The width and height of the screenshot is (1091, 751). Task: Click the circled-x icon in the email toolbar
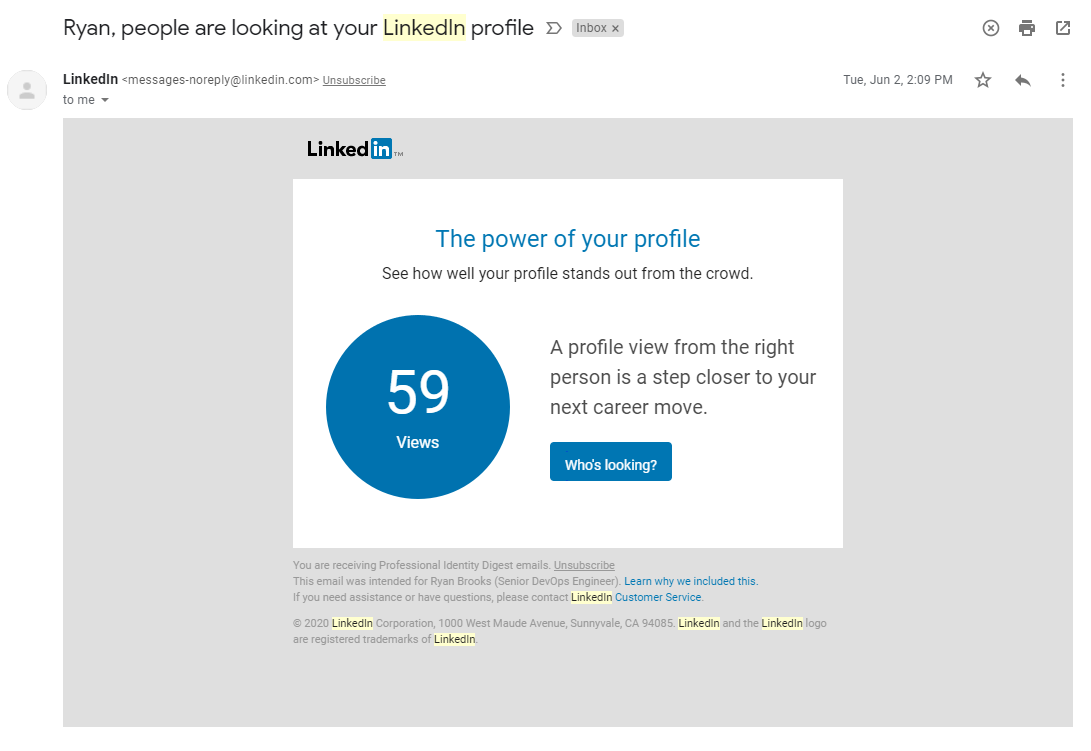[990, 28]
